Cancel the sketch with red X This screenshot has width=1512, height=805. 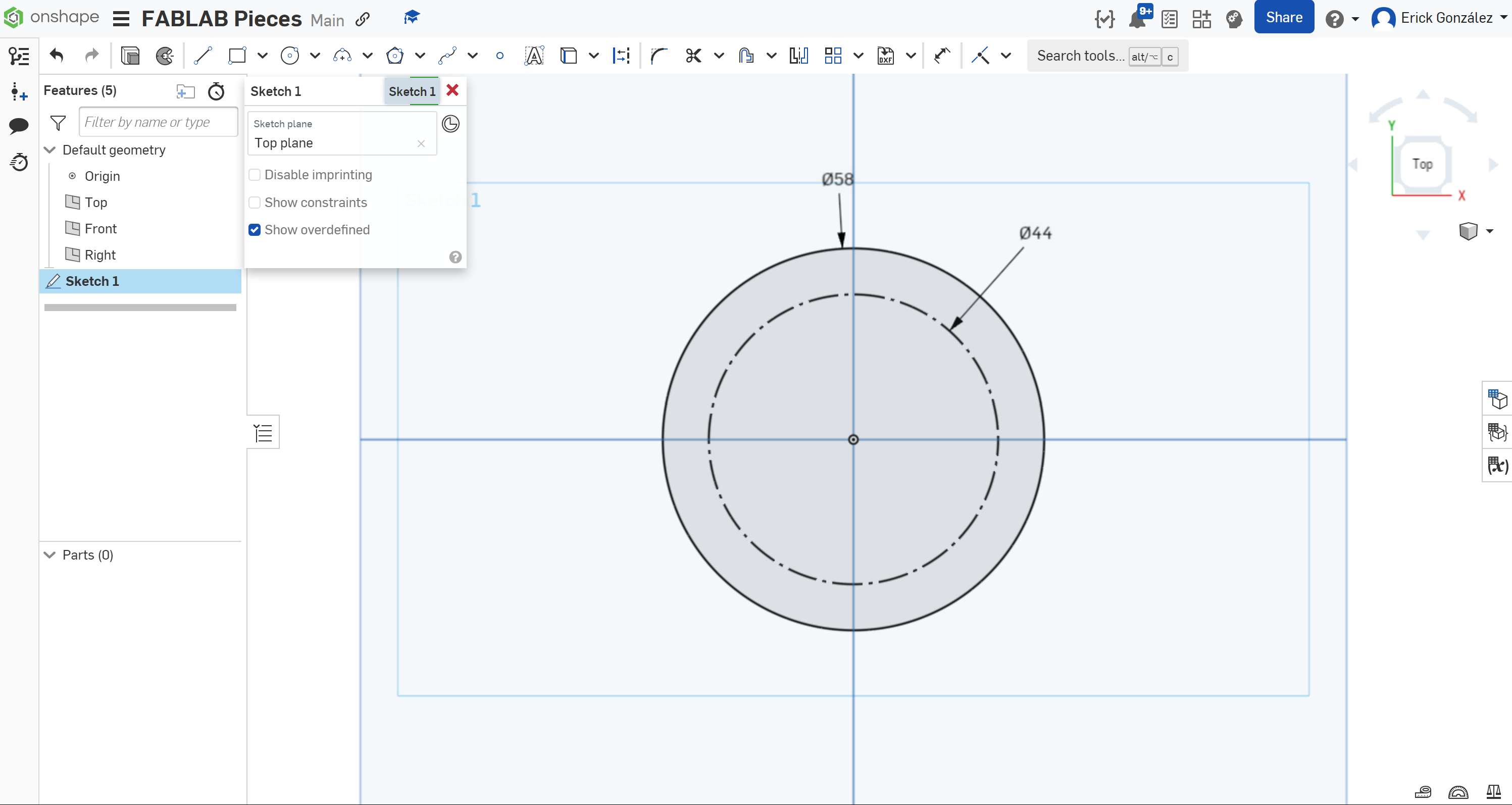point(452,90)
